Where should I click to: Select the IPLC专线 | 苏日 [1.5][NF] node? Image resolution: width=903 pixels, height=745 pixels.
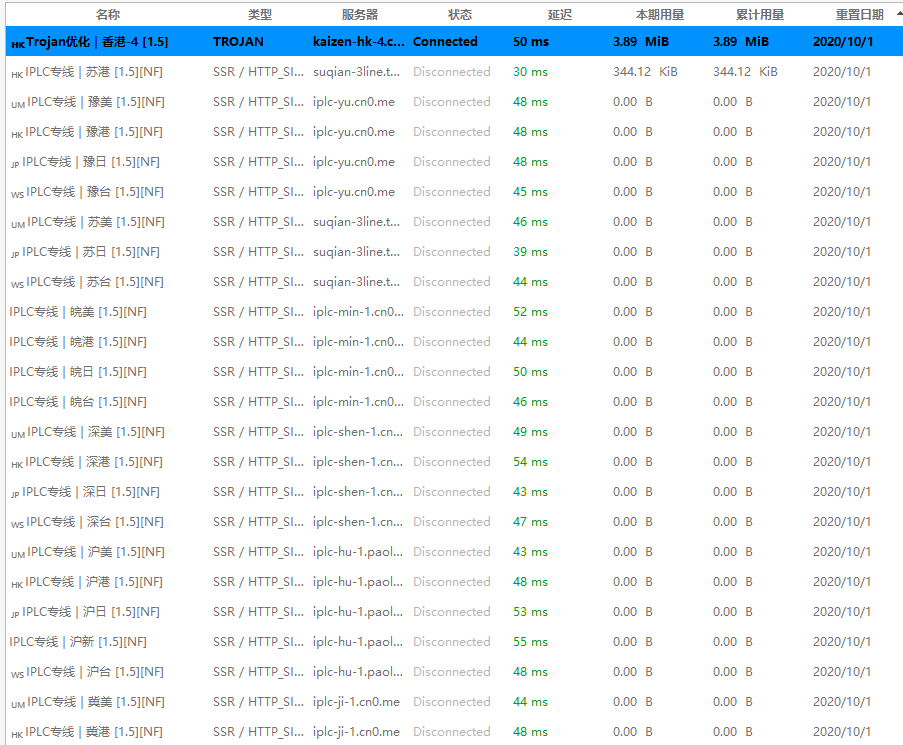[x=454, y=252]
